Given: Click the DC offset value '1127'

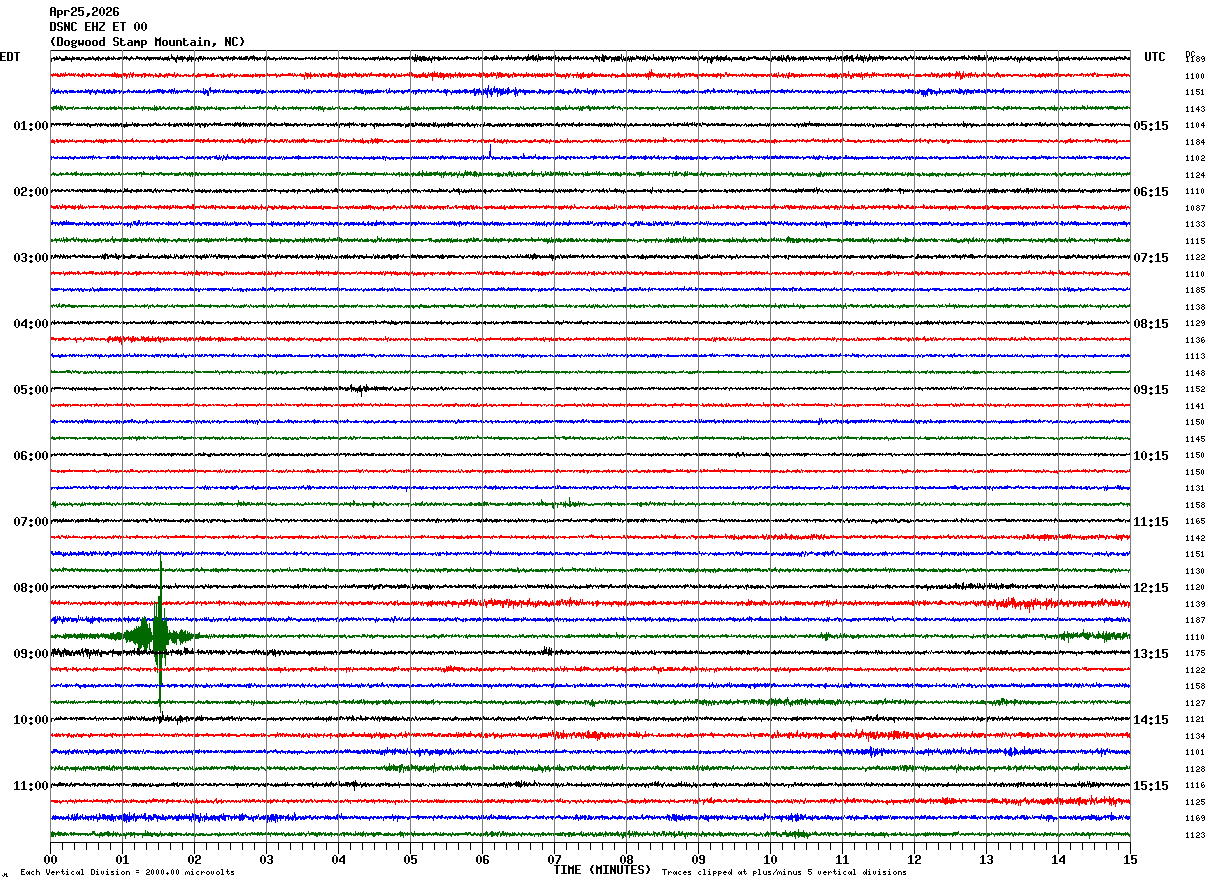Looking at the screenshot, I should (1195, 703).
